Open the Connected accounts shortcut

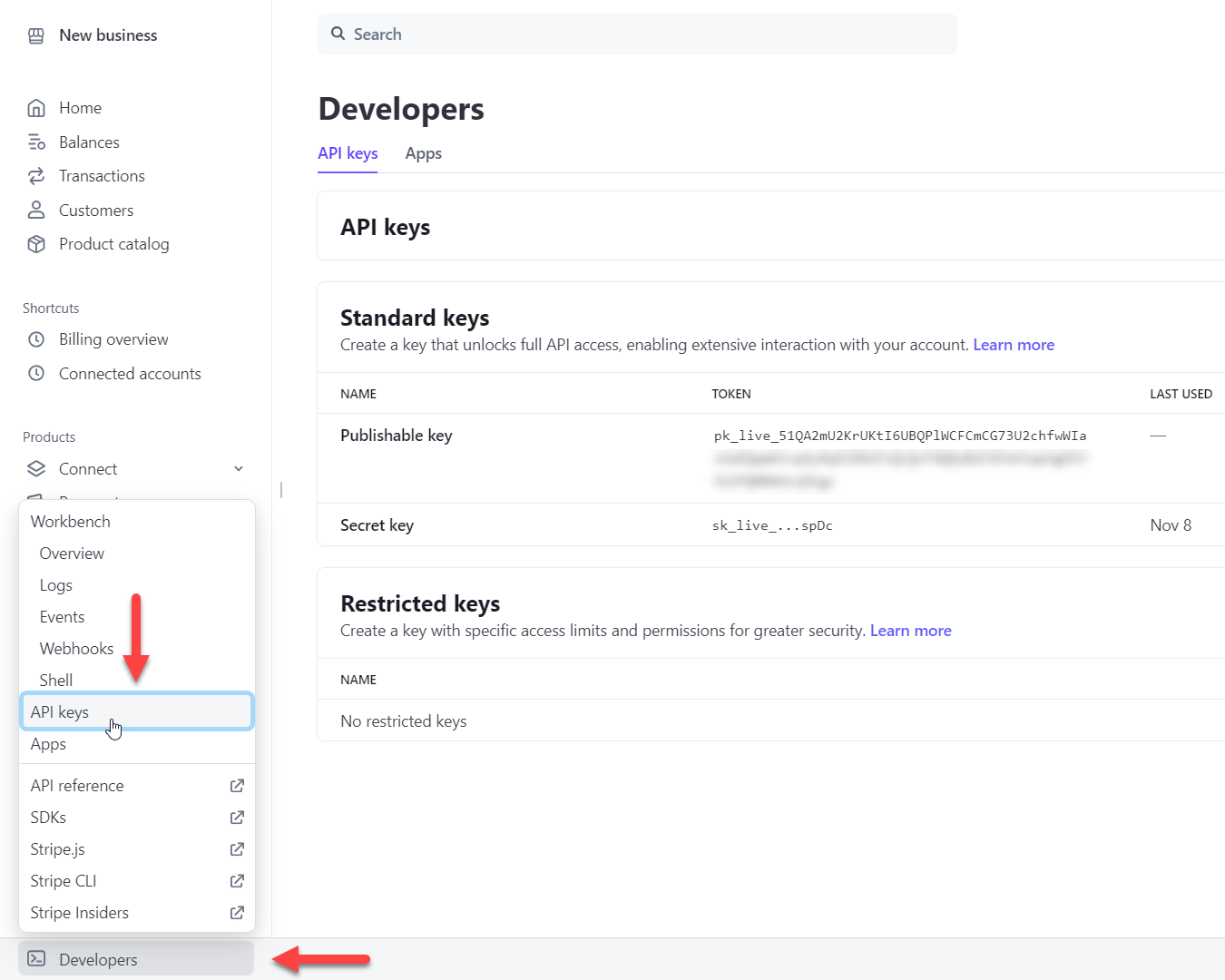pyautogui.click(x=130, y=374)
